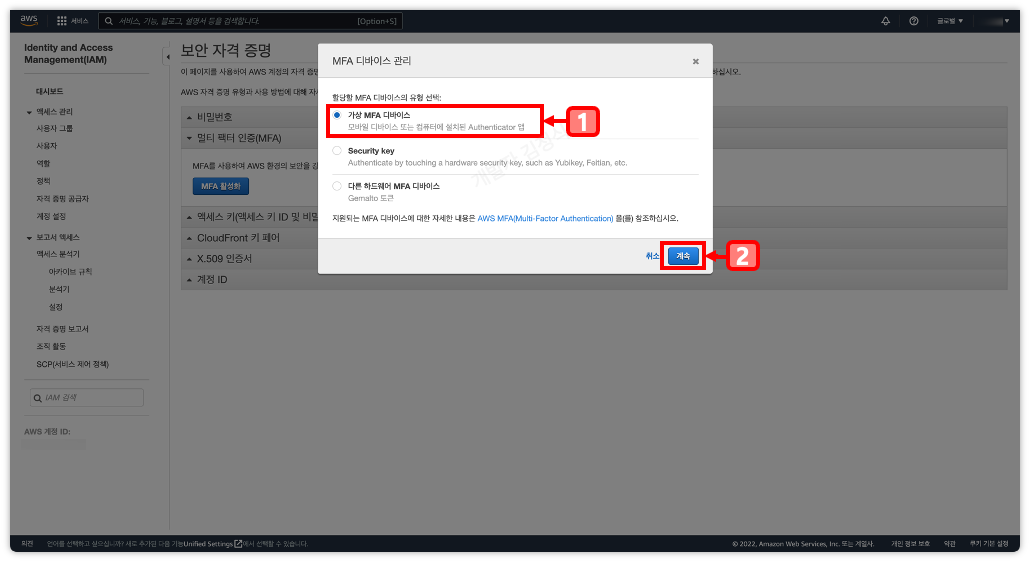Open 자격 증명 보고서 in the sidebar
The image size is (1030, 562).
tap(62, 329)
